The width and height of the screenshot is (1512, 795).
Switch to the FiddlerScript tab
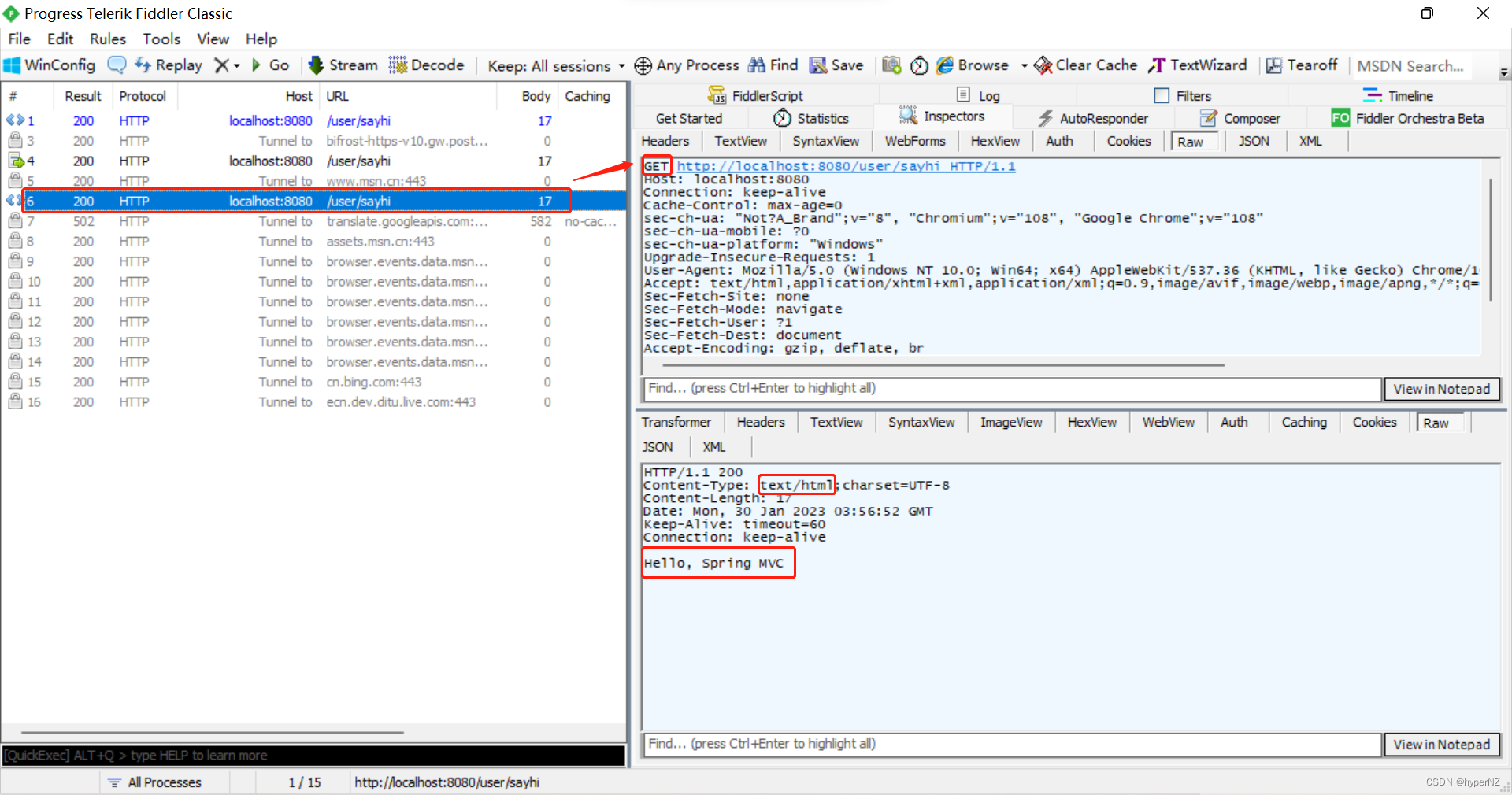click(756, 95)
